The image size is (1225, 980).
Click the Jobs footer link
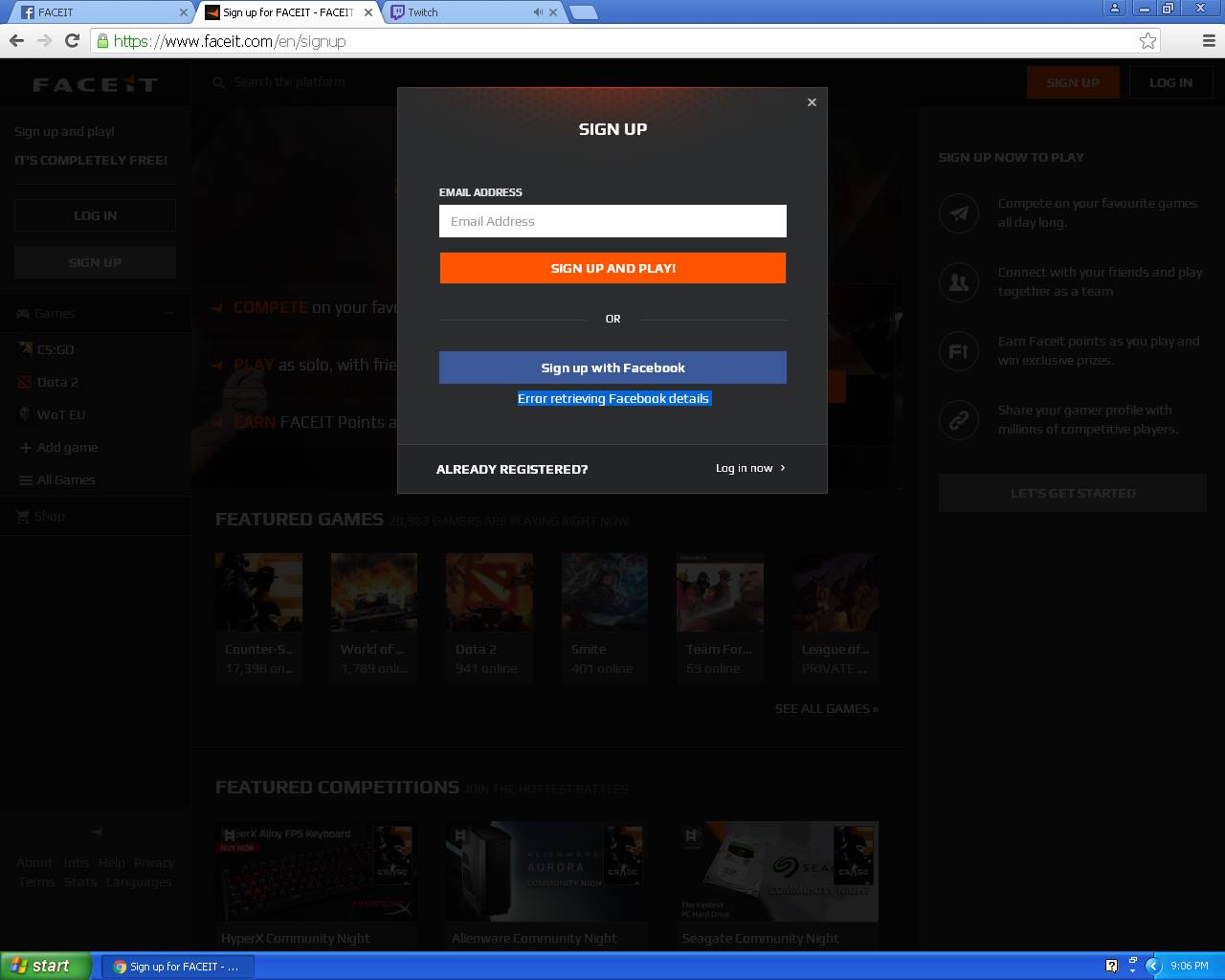click(76, 862)
